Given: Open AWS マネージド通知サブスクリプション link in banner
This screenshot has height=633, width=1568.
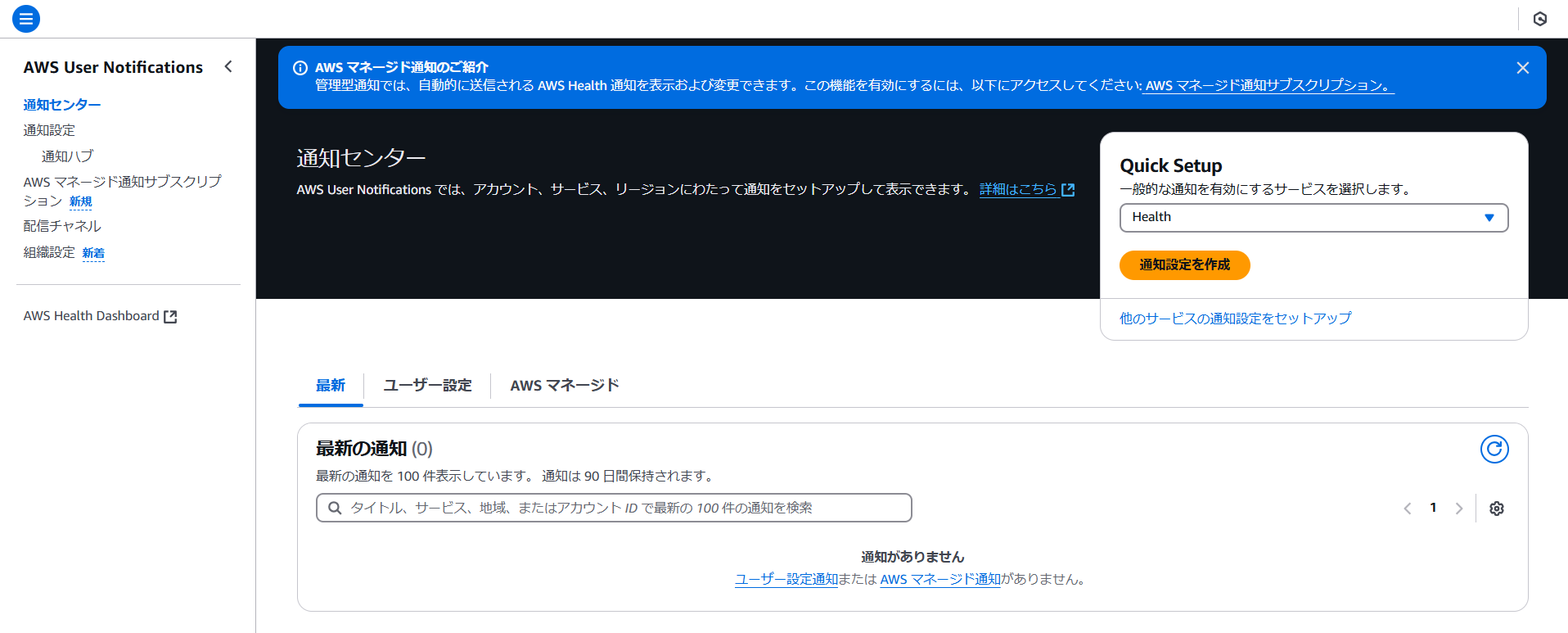Looking at the screenshot, I should (1268, 86).
